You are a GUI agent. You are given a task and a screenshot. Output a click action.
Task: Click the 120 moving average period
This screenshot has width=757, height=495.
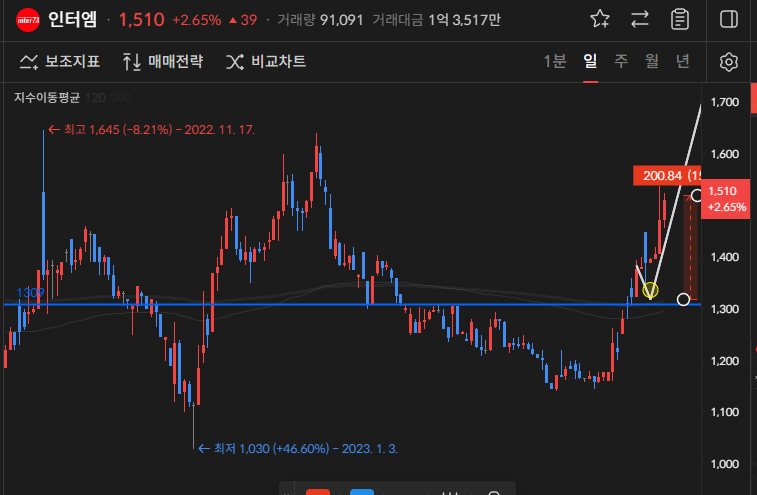pyautogui.click(x=95, y=98)
